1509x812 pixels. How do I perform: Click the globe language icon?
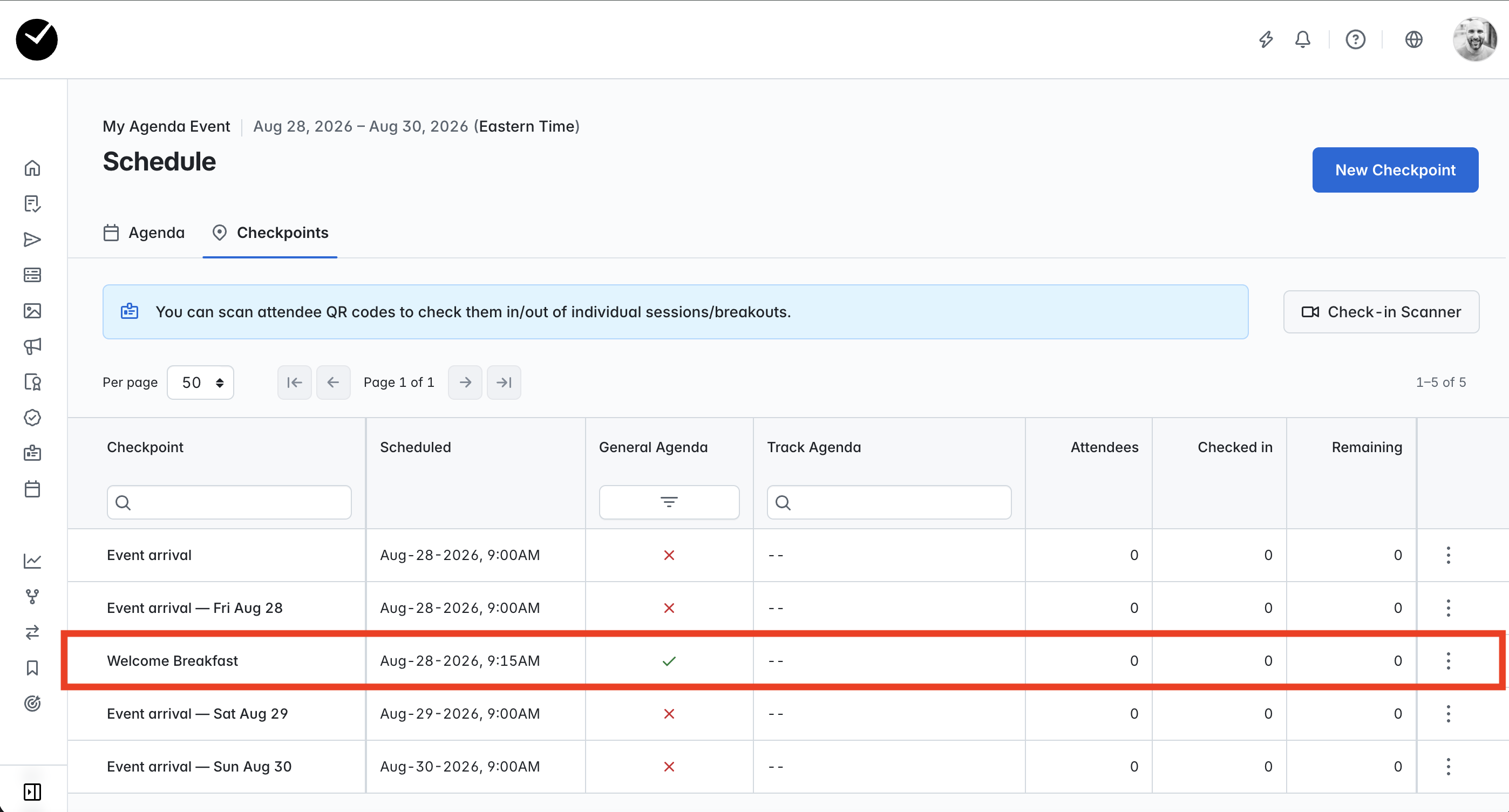(x=1413, y=39)
